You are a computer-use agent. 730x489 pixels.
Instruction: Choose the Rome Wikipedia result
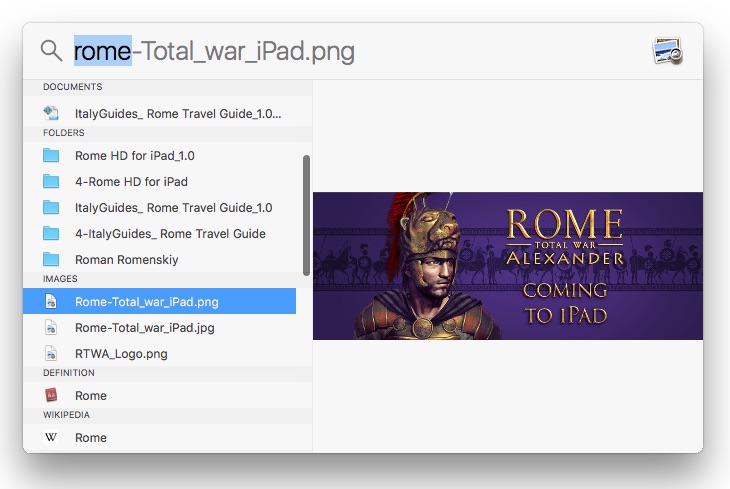pos(91,438)
